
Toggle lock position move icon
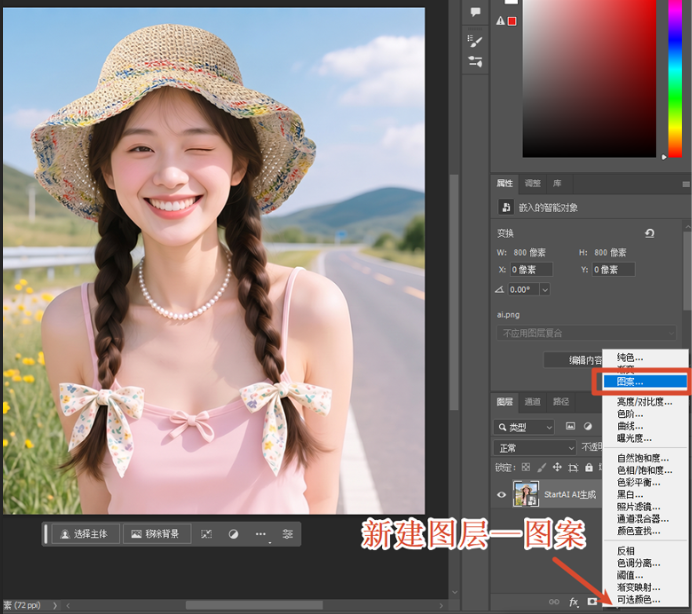[557, 467]
